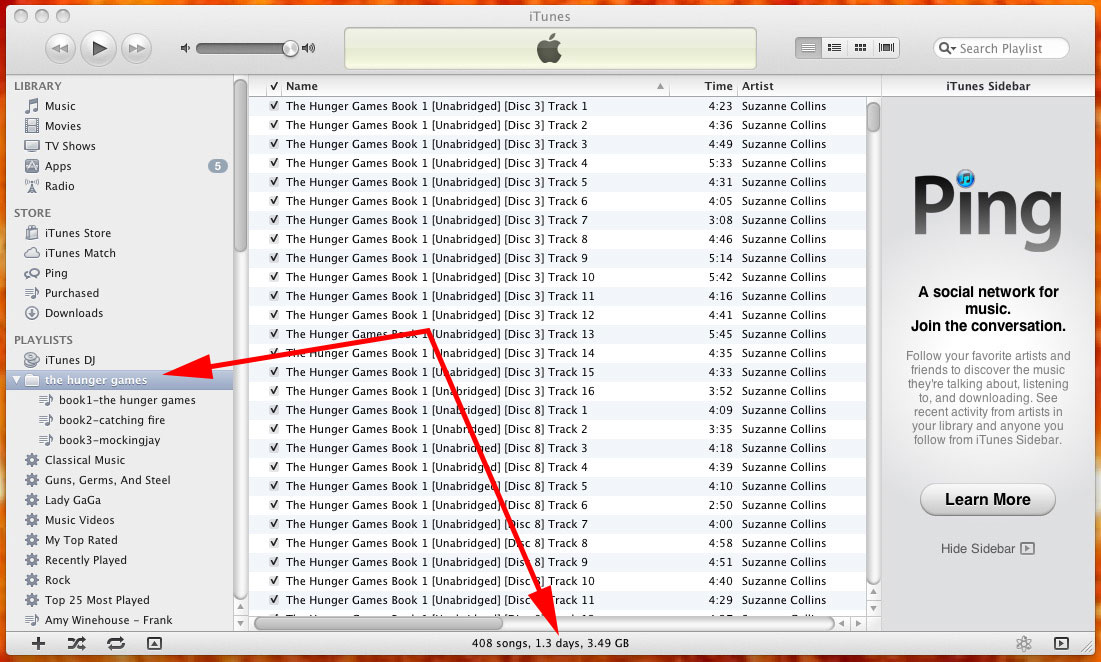Image resolution: width=1101 pixels, height=662 pixels.
Task: Uncheck Disc 8 Track 1 checkbox
Action: [x=274, y=410]
